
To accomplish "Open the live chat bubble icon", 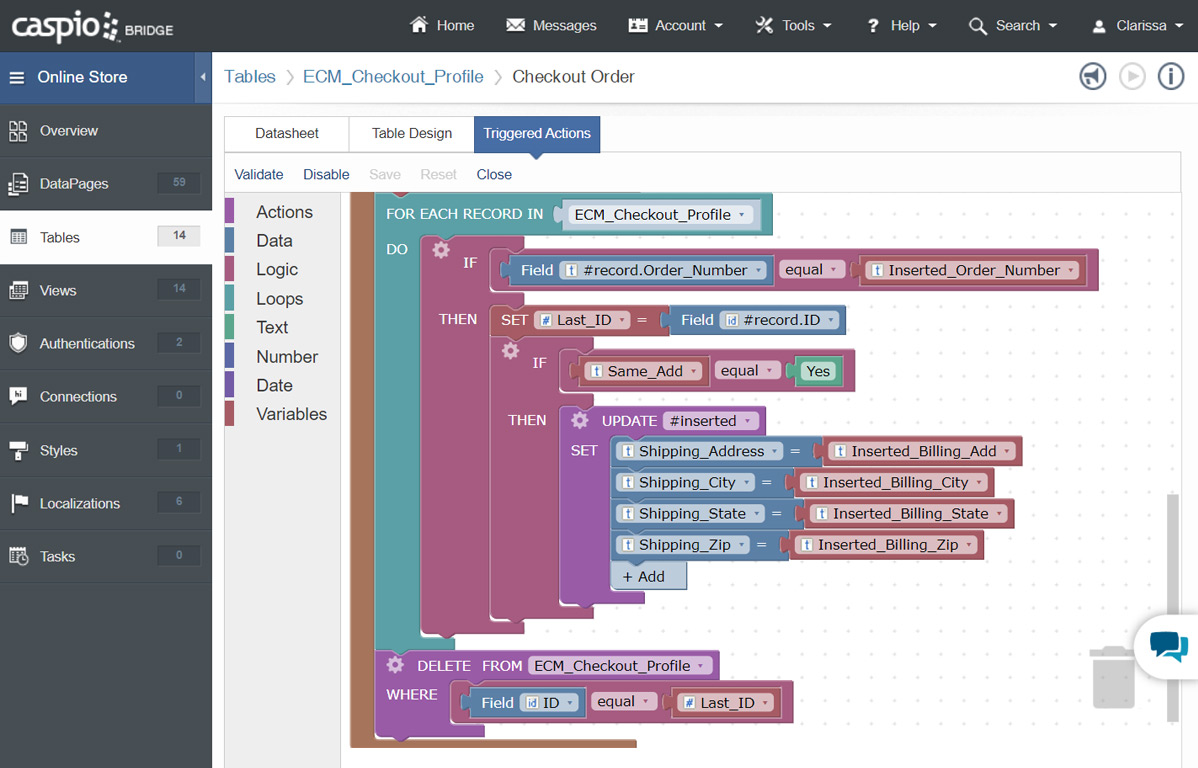I will tap(1168, 646).
